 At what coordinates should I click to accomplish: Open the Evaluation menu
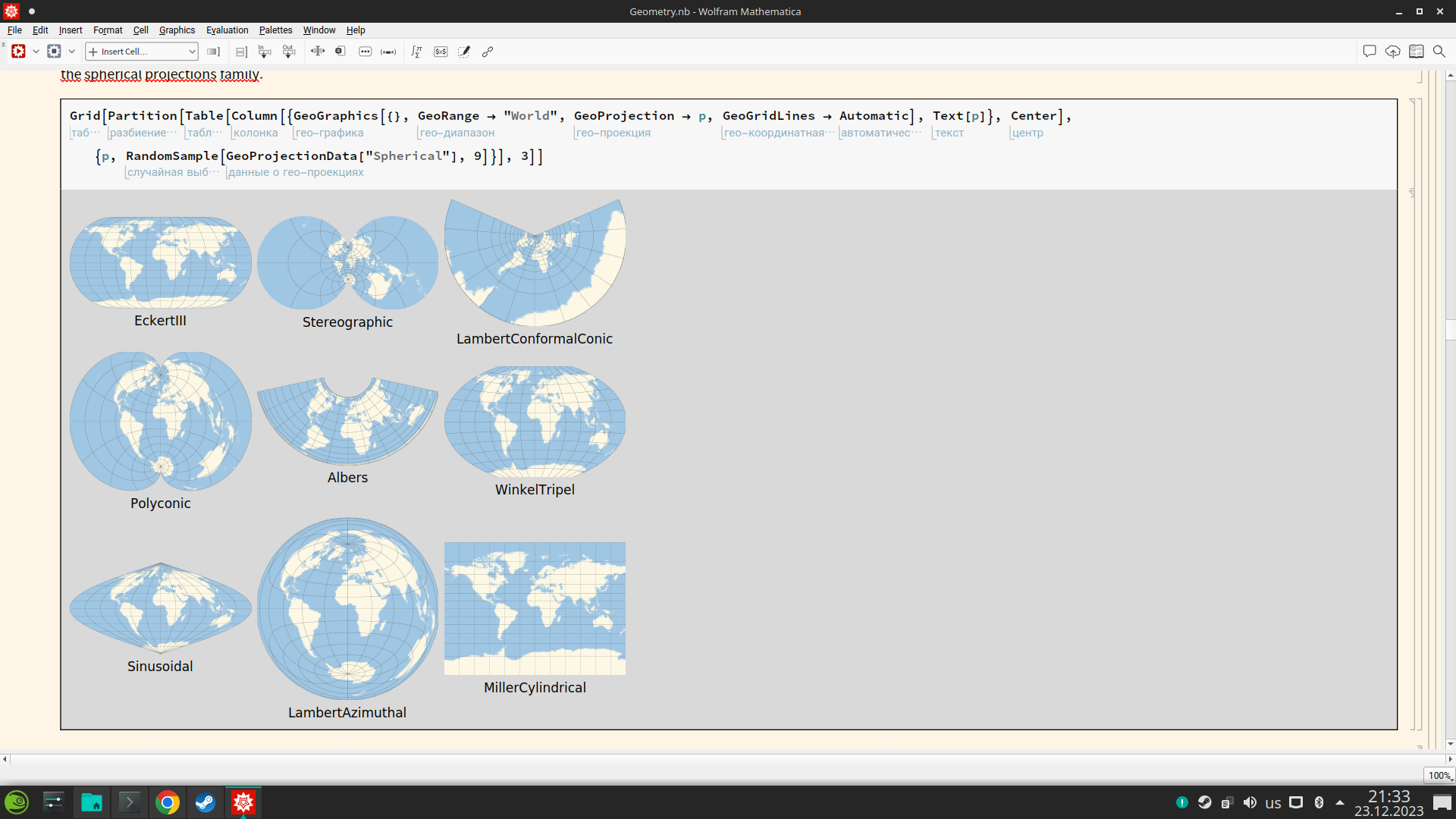point(227,30)
